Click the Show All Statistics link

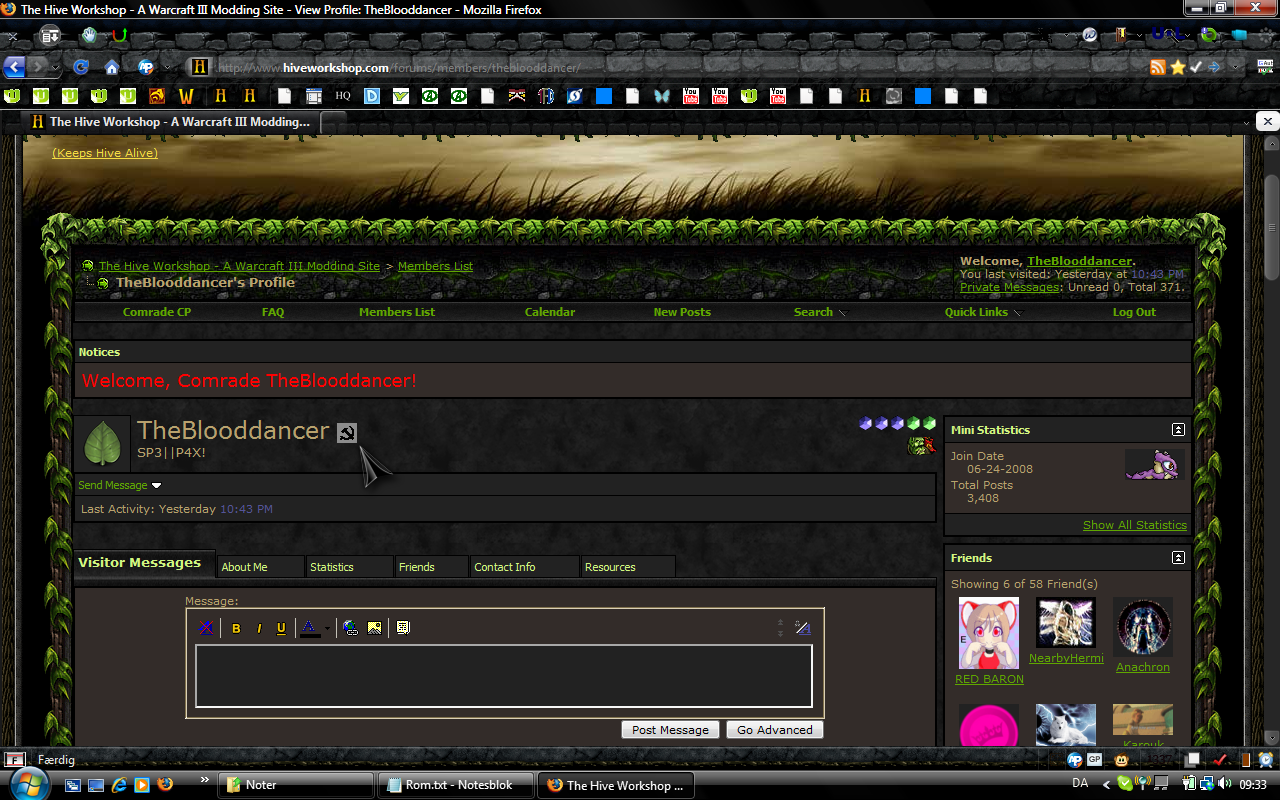click(x=1135, y=525)
